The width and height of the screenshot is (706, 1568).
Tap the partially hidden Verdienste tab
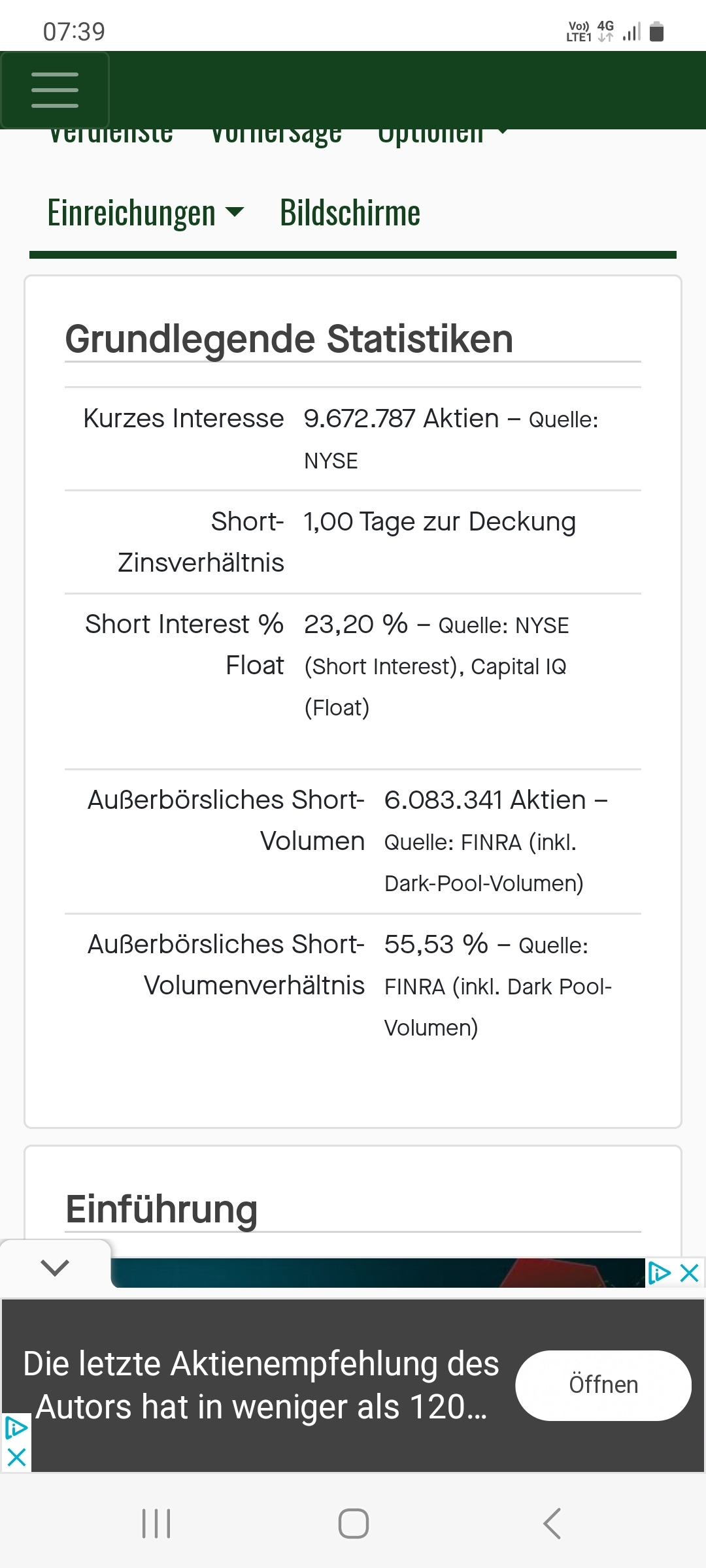click(111, 136)
